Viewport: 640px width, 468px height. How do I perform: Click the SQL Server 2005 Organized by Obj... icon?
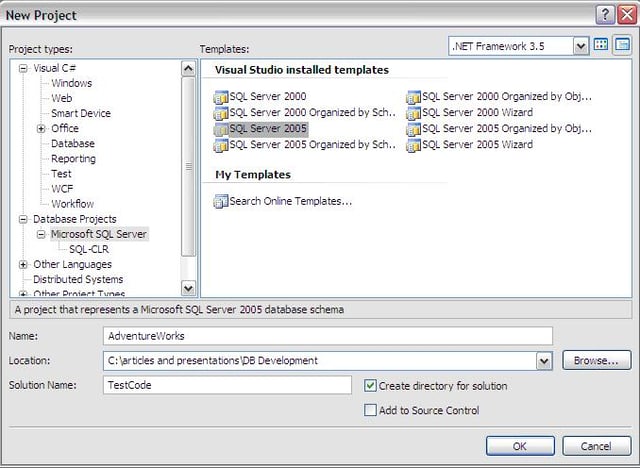click(x=413, y=129)
